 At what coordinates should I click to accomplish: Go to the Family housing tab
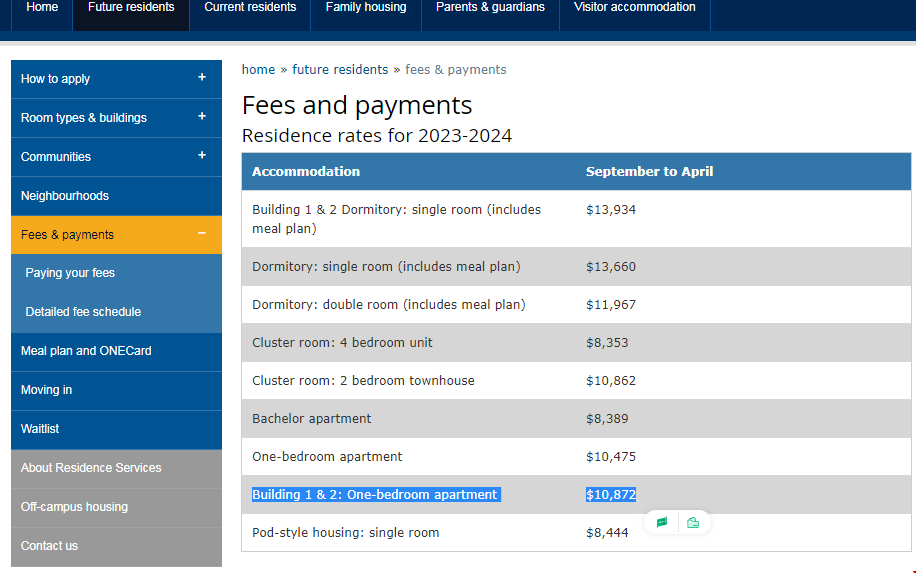(366, 8)
